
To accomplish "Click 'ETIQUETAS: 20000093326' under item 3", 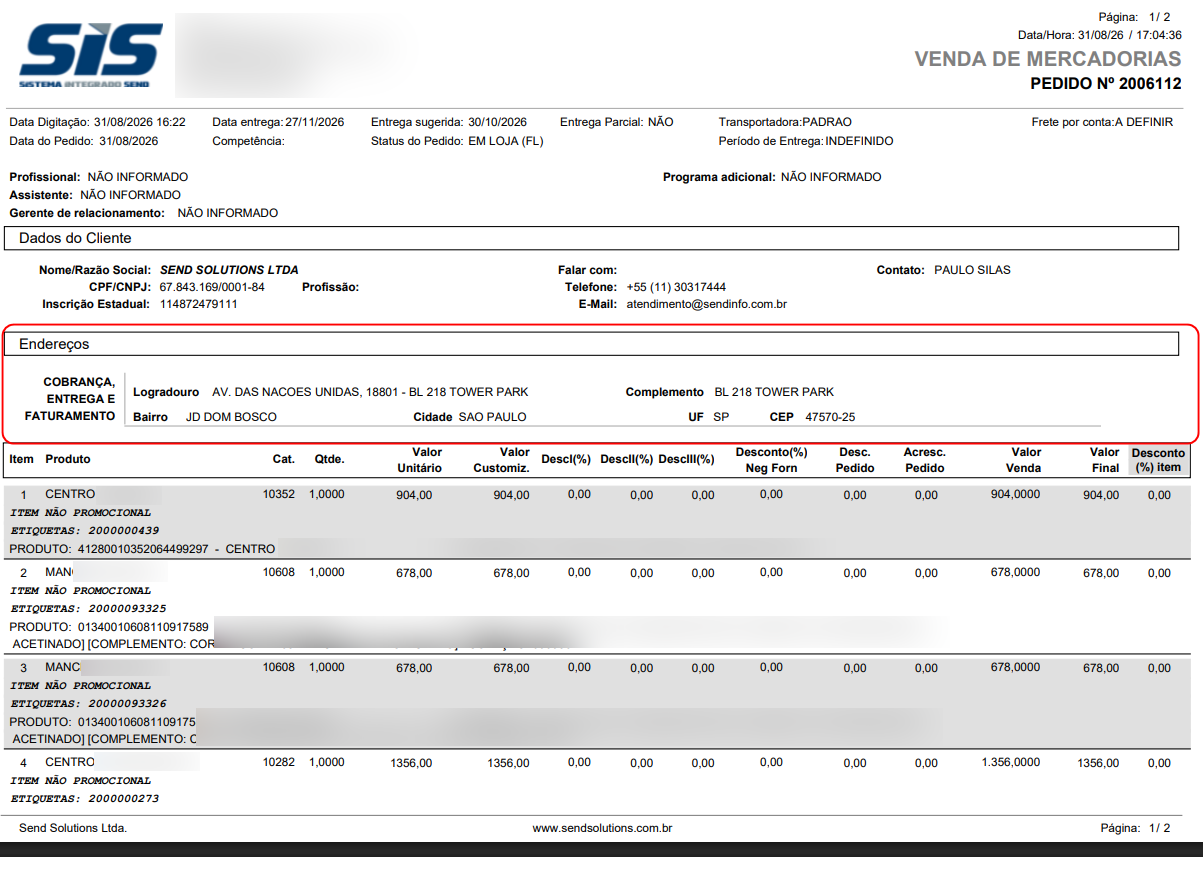I will [88, 703].
